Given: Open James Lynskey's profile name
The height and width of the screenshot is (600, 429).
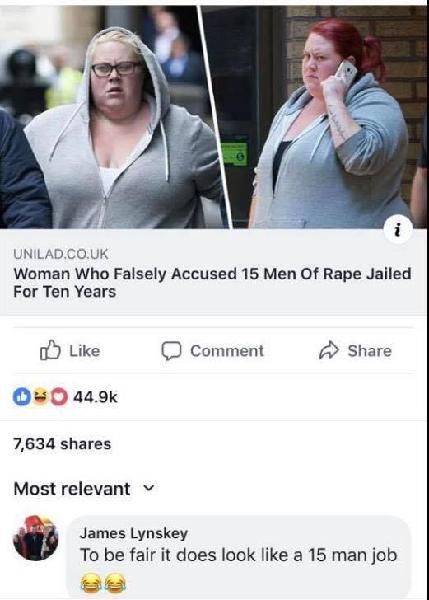Looking at the screenshot, I should point(134,533).
